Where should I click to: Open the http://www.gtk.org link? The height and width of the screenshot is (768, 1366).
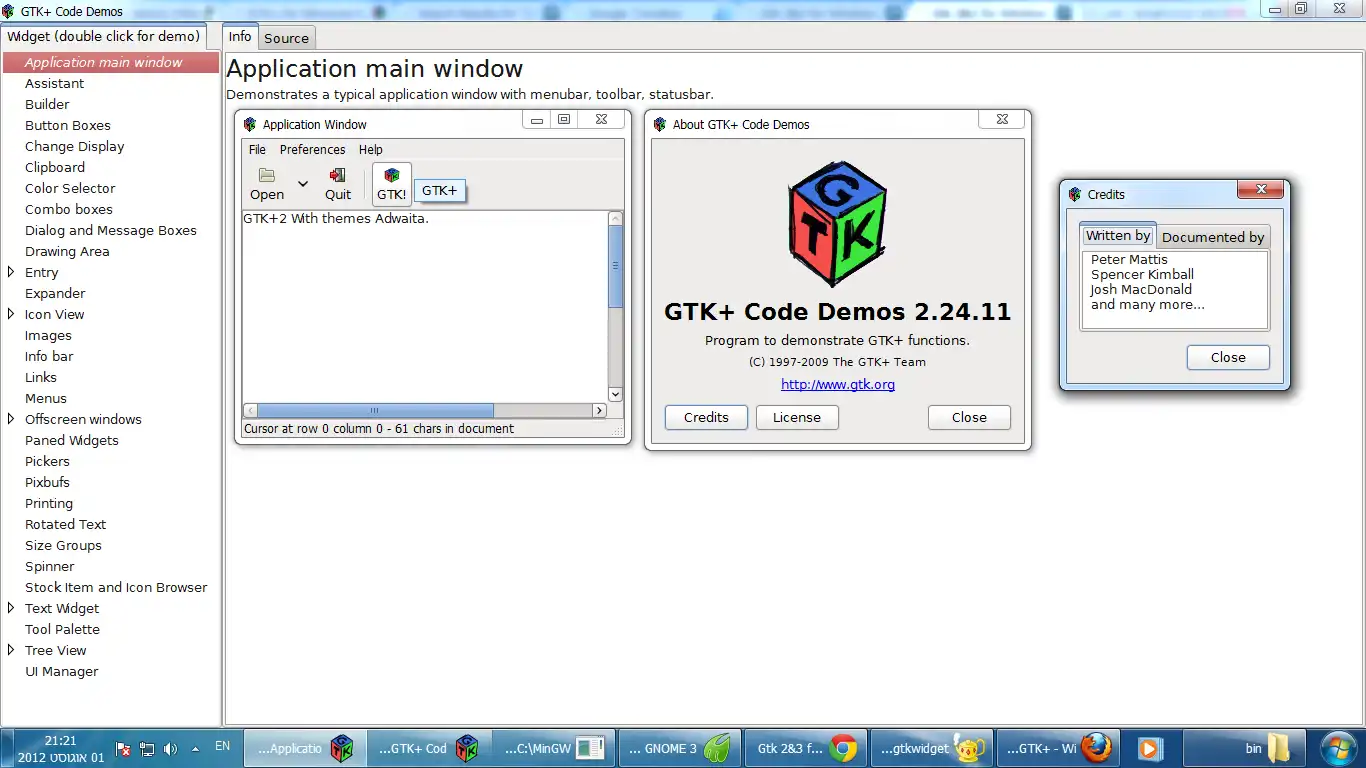coord(838,384)
